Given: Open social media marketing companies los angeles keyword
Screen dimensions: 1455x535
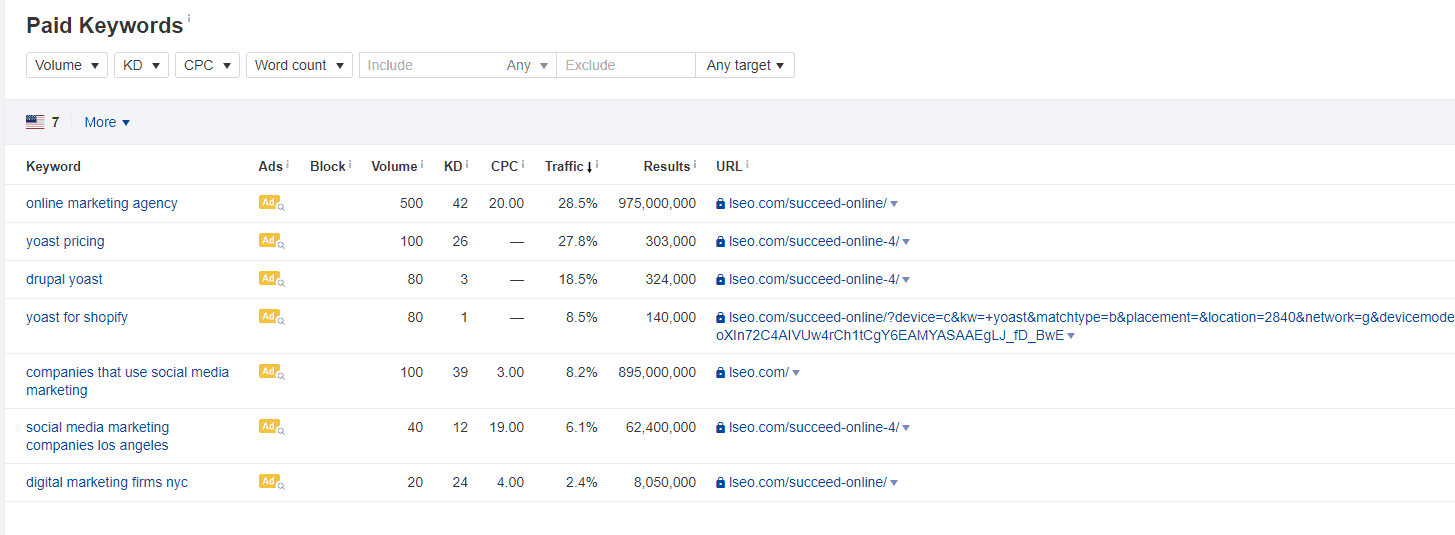Looking at the screenshot, I should tap(97, 436).
